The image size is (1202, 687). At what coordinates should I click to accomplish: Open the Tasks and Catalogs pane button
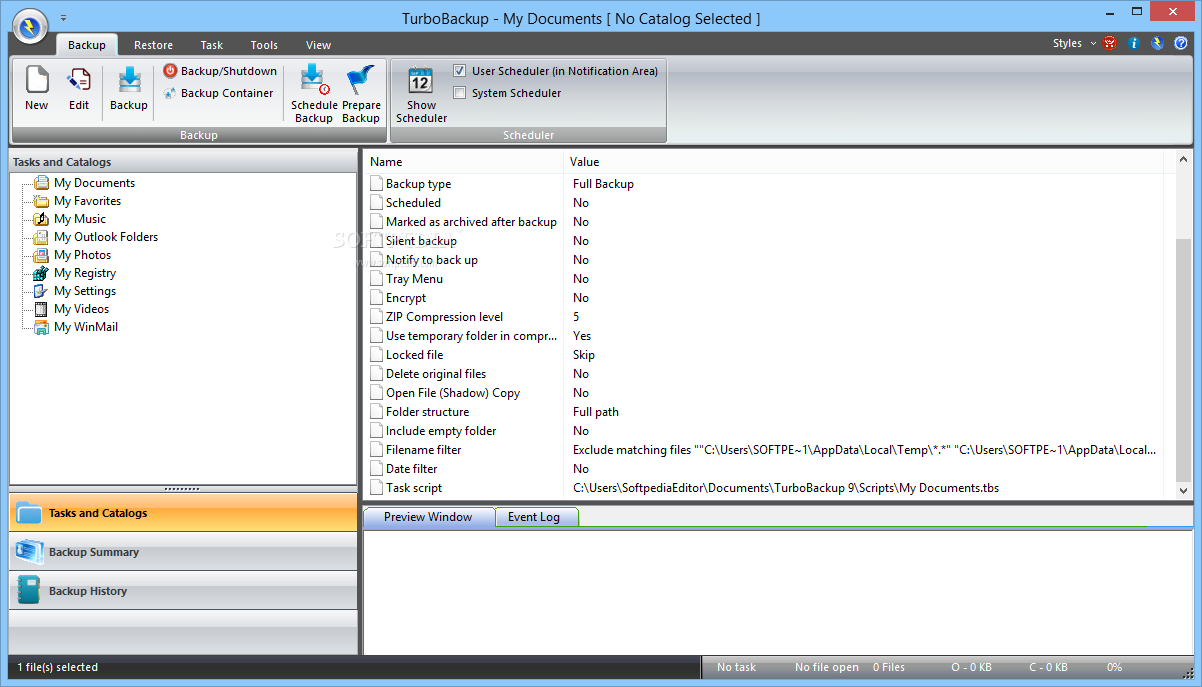click(x=183, y=513)
